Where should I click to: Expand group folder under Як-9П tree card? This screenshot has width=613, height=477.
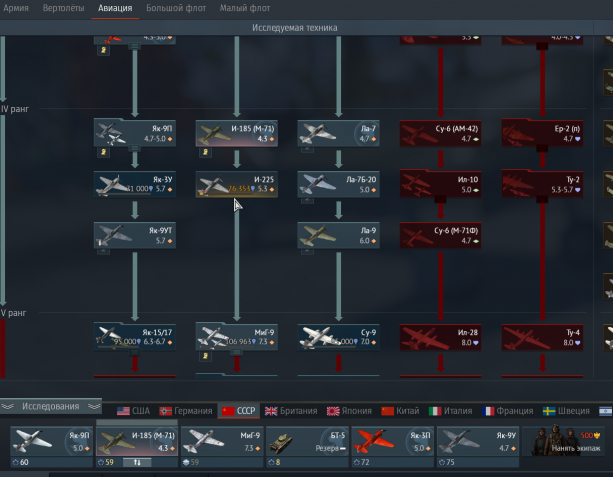point(104,152)
